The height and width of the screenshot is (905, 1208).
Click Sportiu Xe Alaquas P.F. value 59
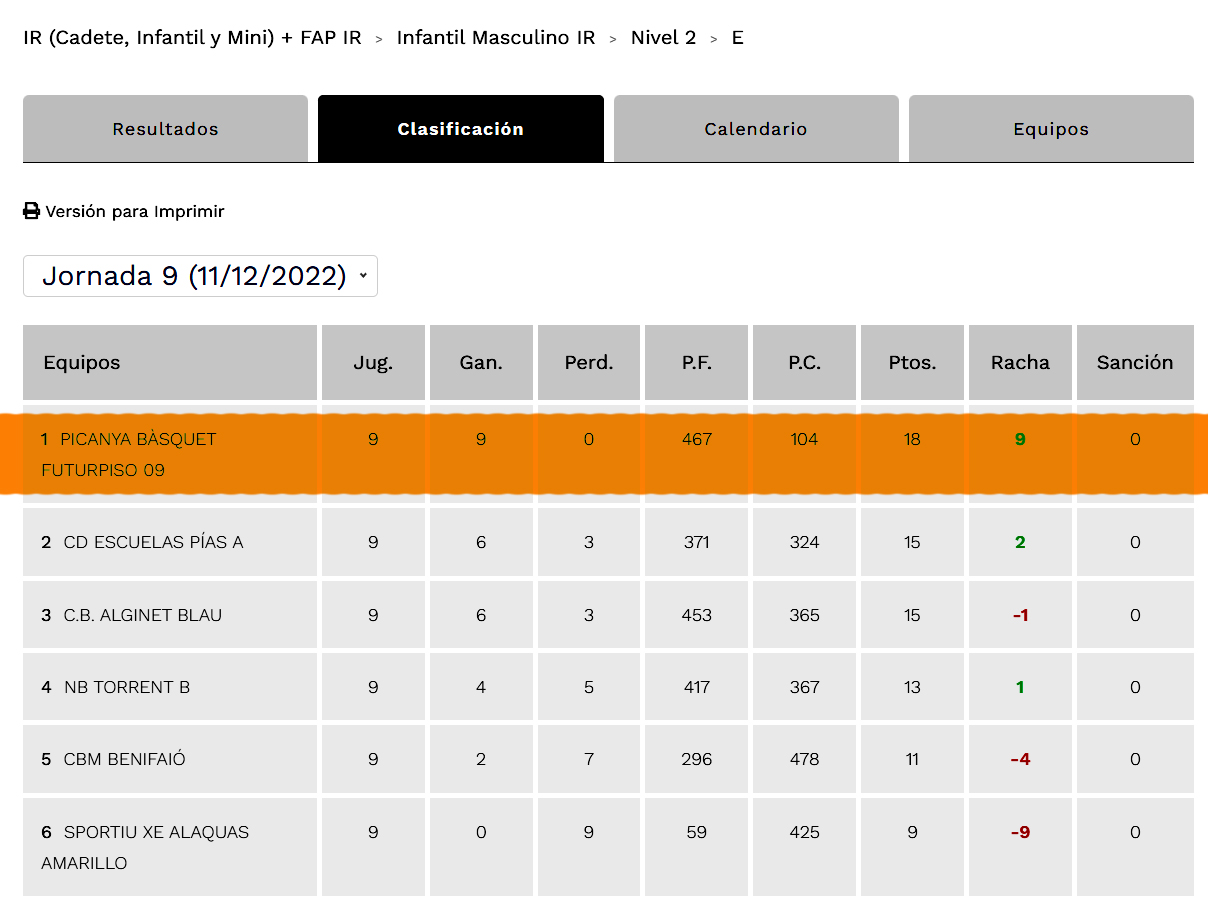pos(697,832)
